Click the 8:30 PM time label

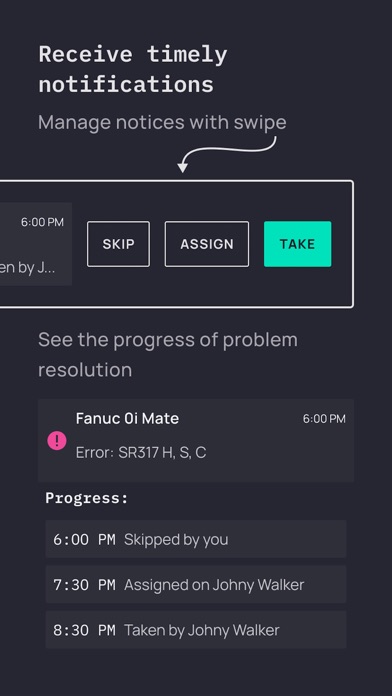[84, 630]
